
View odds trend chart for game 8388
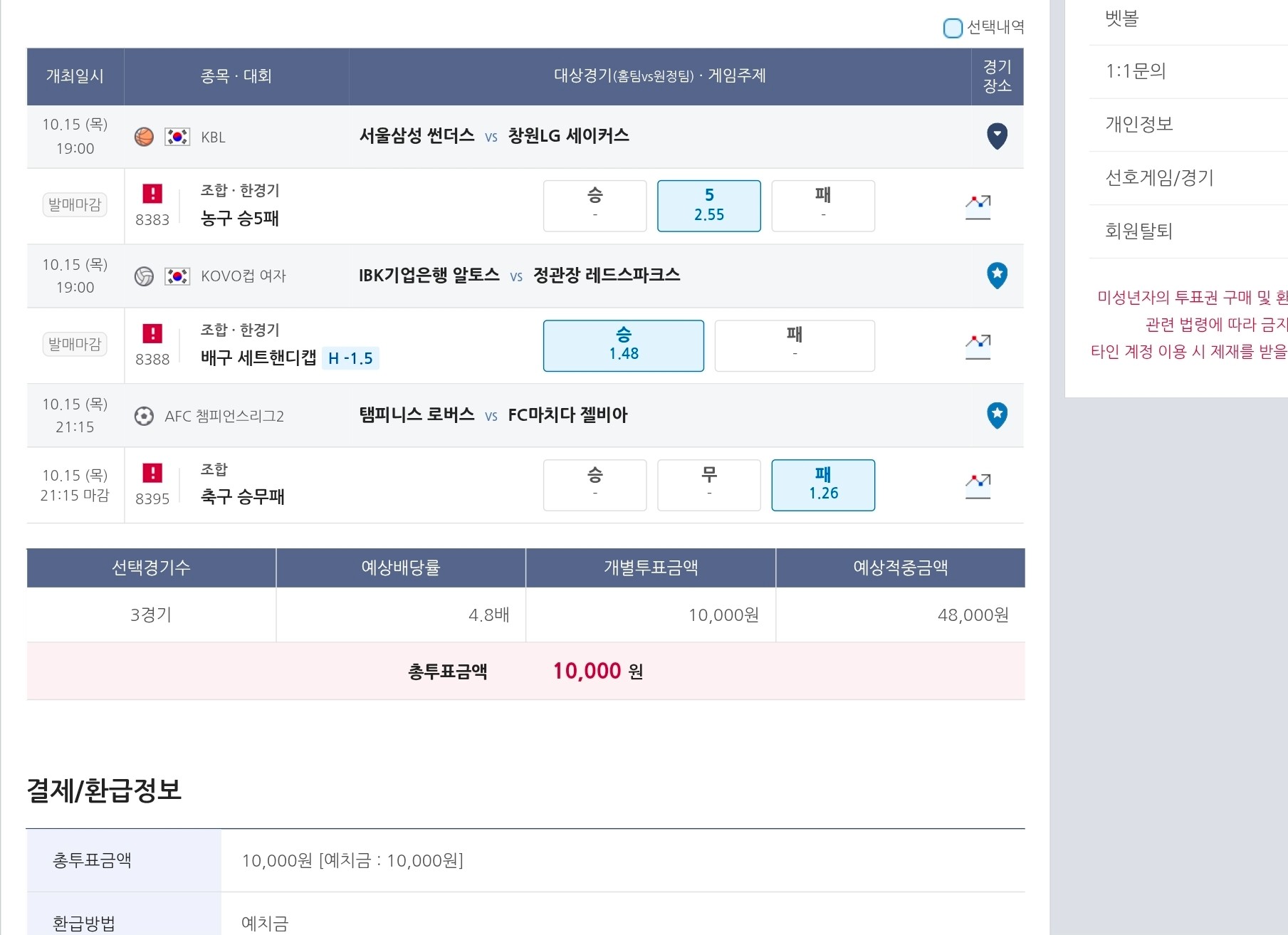(x=978, y=346)
